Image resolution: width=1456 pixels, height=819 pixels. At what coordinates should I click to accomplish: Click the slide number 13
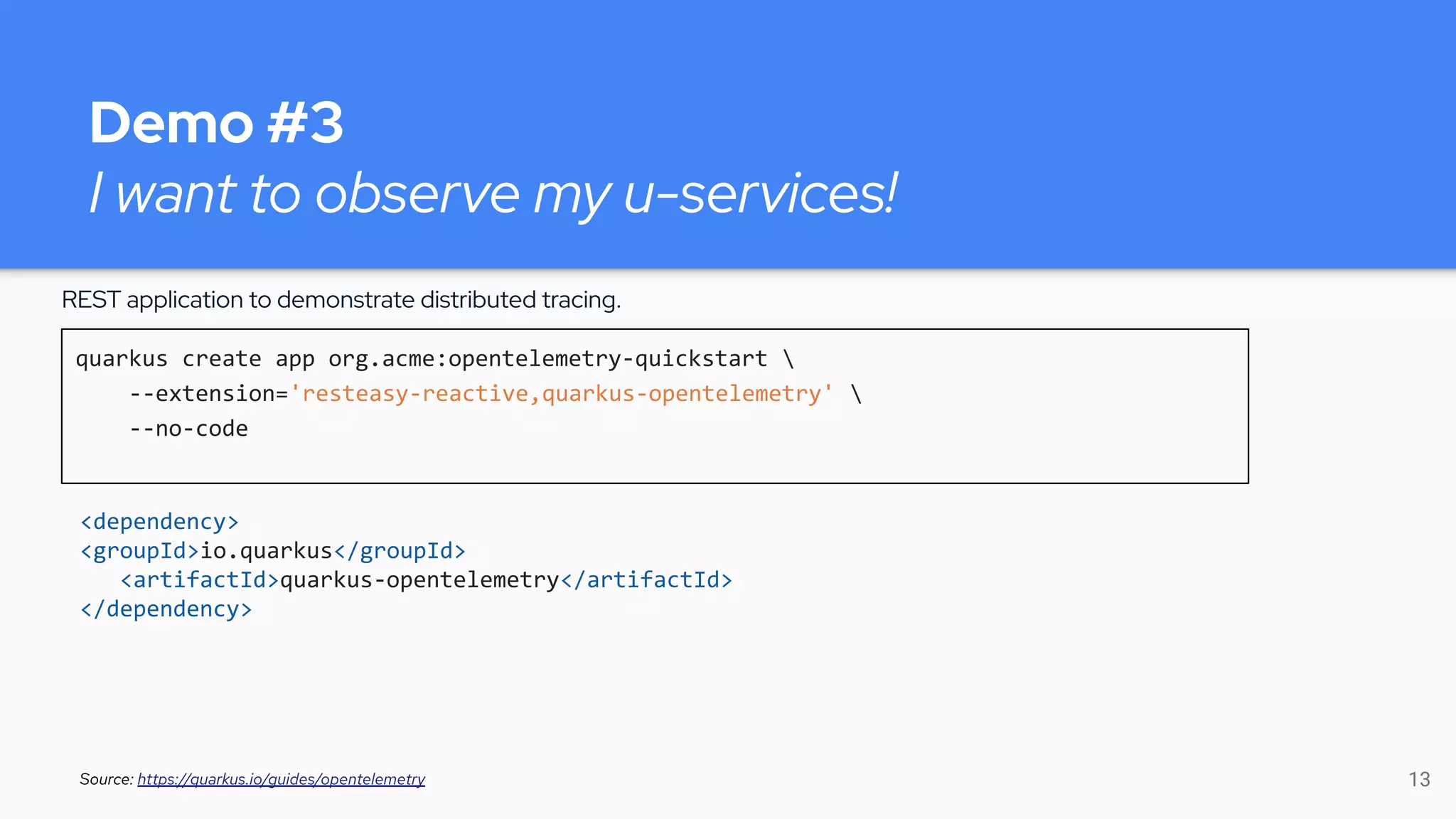tap(1419, 779)
